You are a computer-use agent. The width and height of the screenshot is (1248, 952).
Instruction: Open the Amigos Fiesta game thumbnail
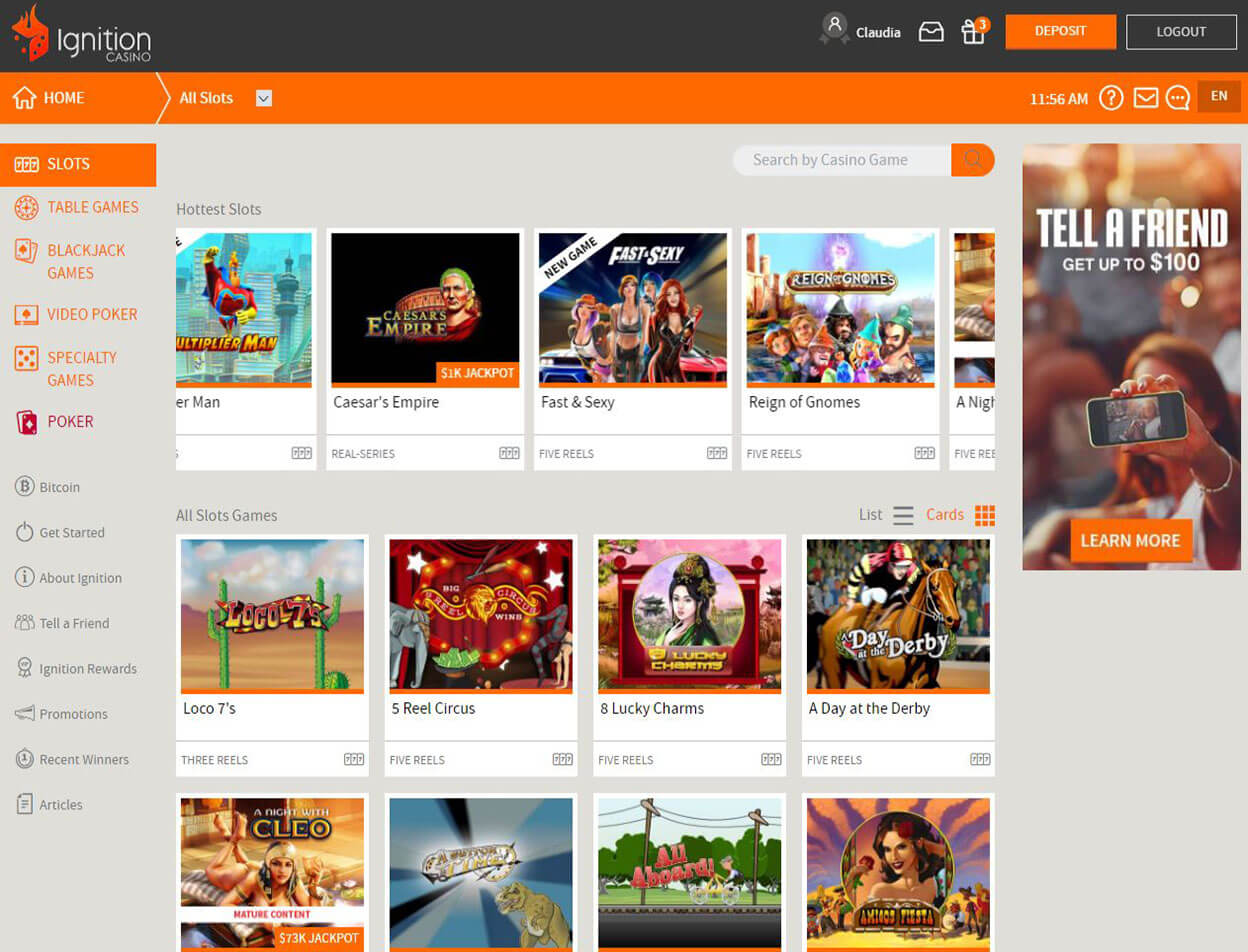pyautogui.click(x=898, y=873)
